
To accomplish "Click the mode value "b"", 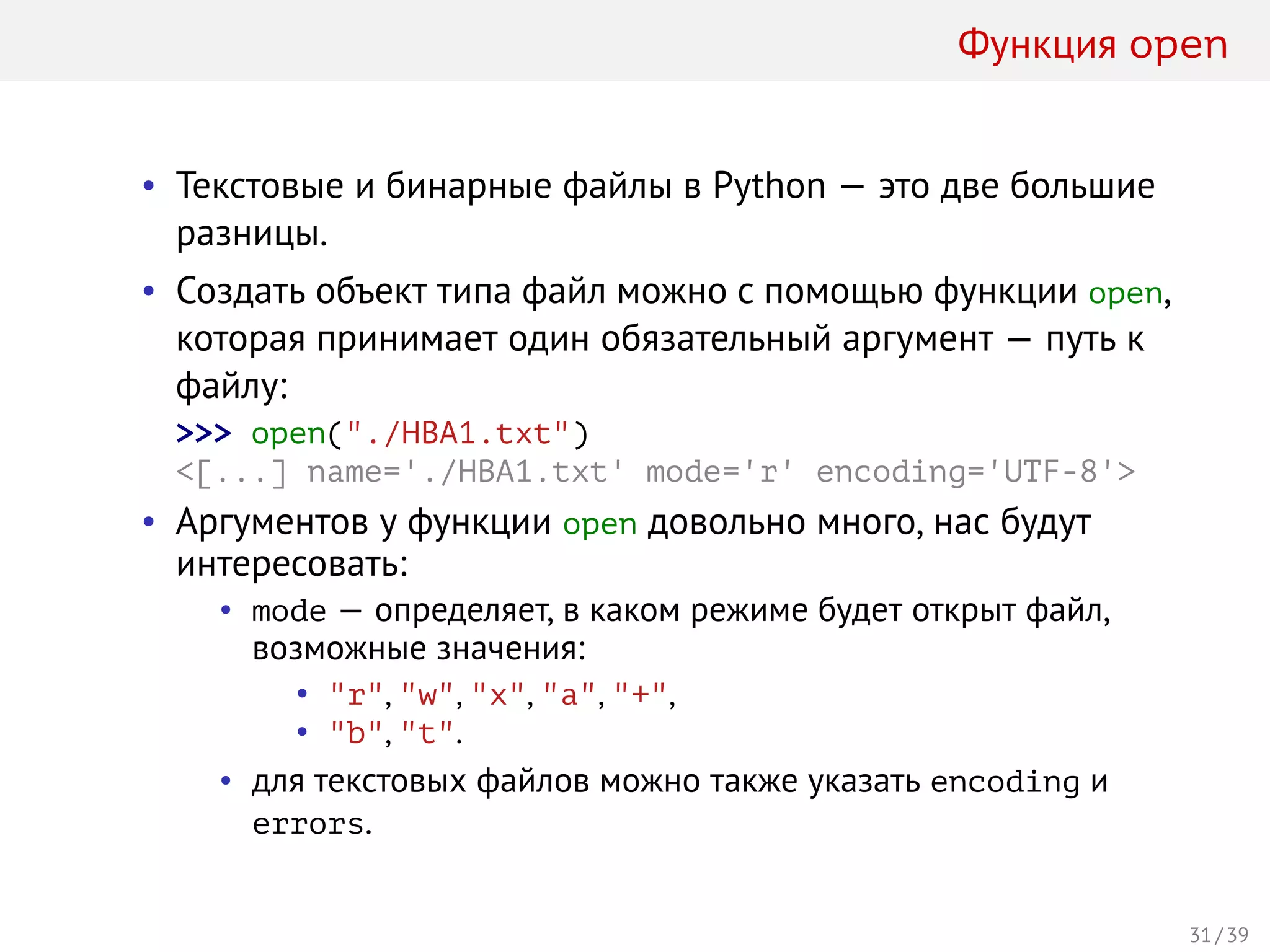I will (356, 733).
